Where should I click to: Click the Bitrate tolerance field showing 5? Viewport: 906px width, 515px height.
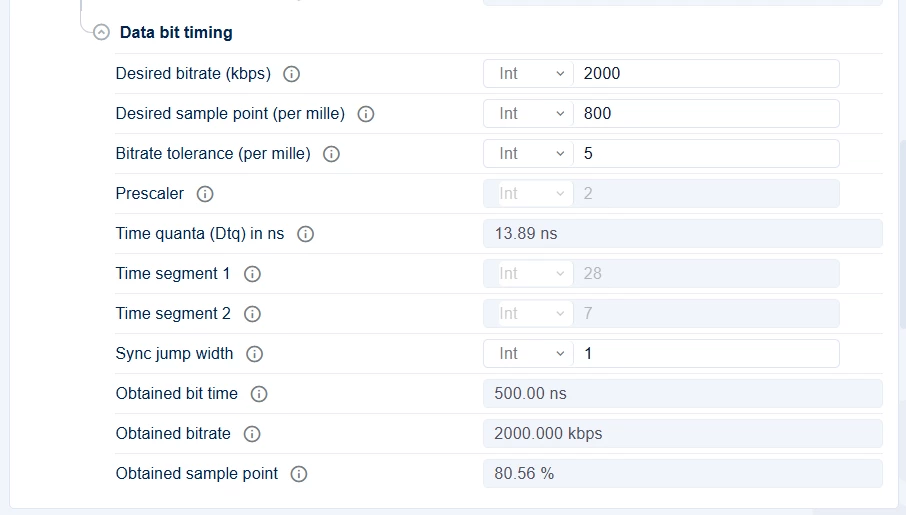click(x=706, y=153)
